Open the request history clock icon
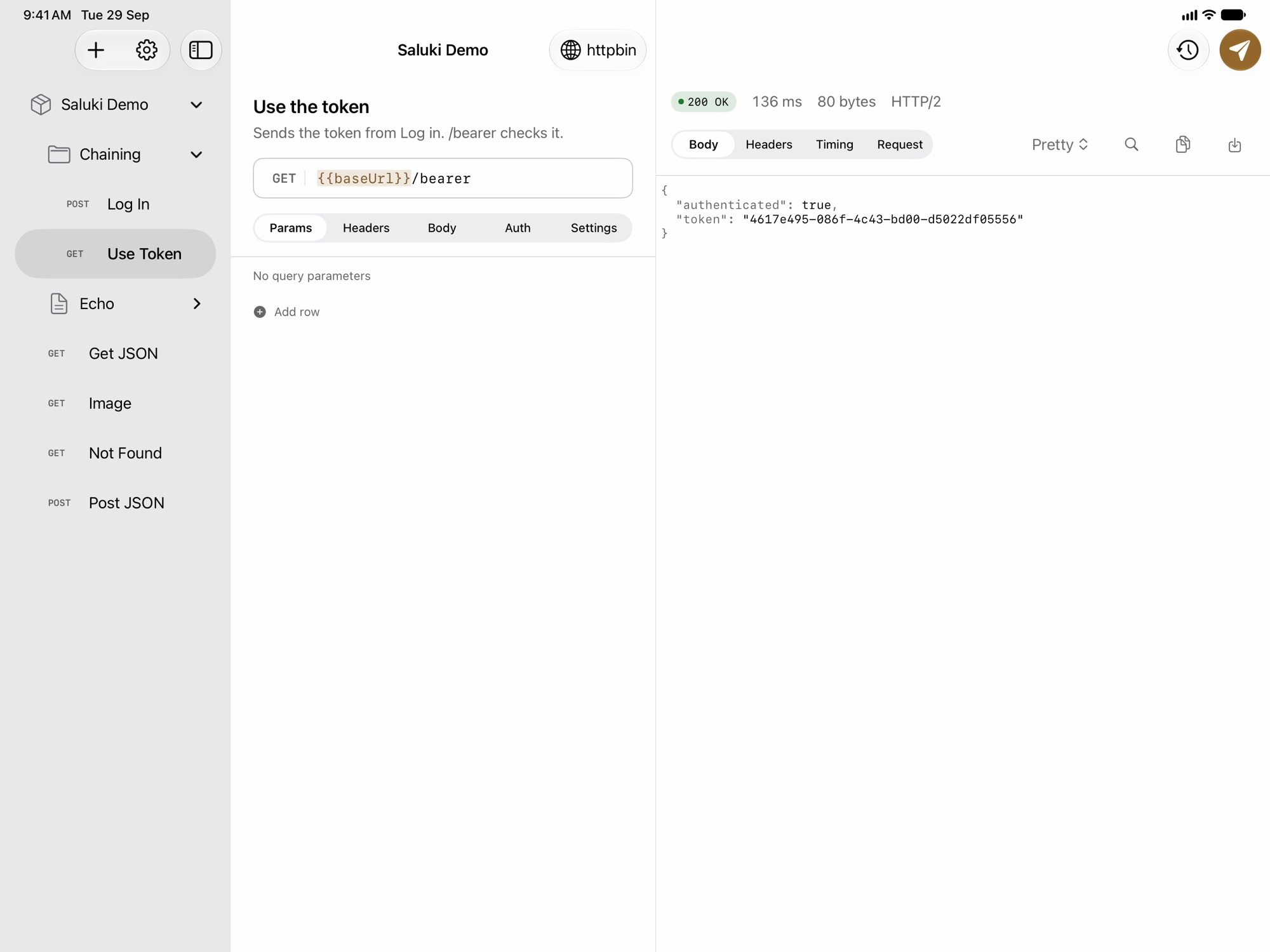This screenshot has height=952, width=1270. click(x=1187, y=50)
